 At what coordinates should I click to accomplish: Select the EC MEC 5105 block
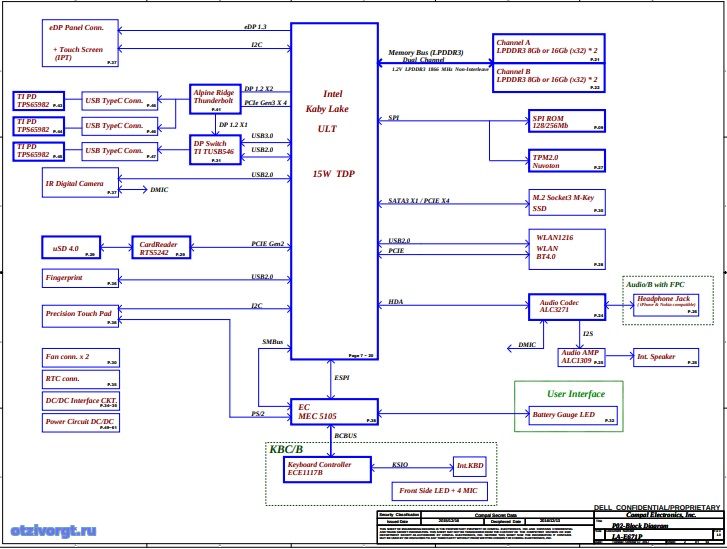334,412
